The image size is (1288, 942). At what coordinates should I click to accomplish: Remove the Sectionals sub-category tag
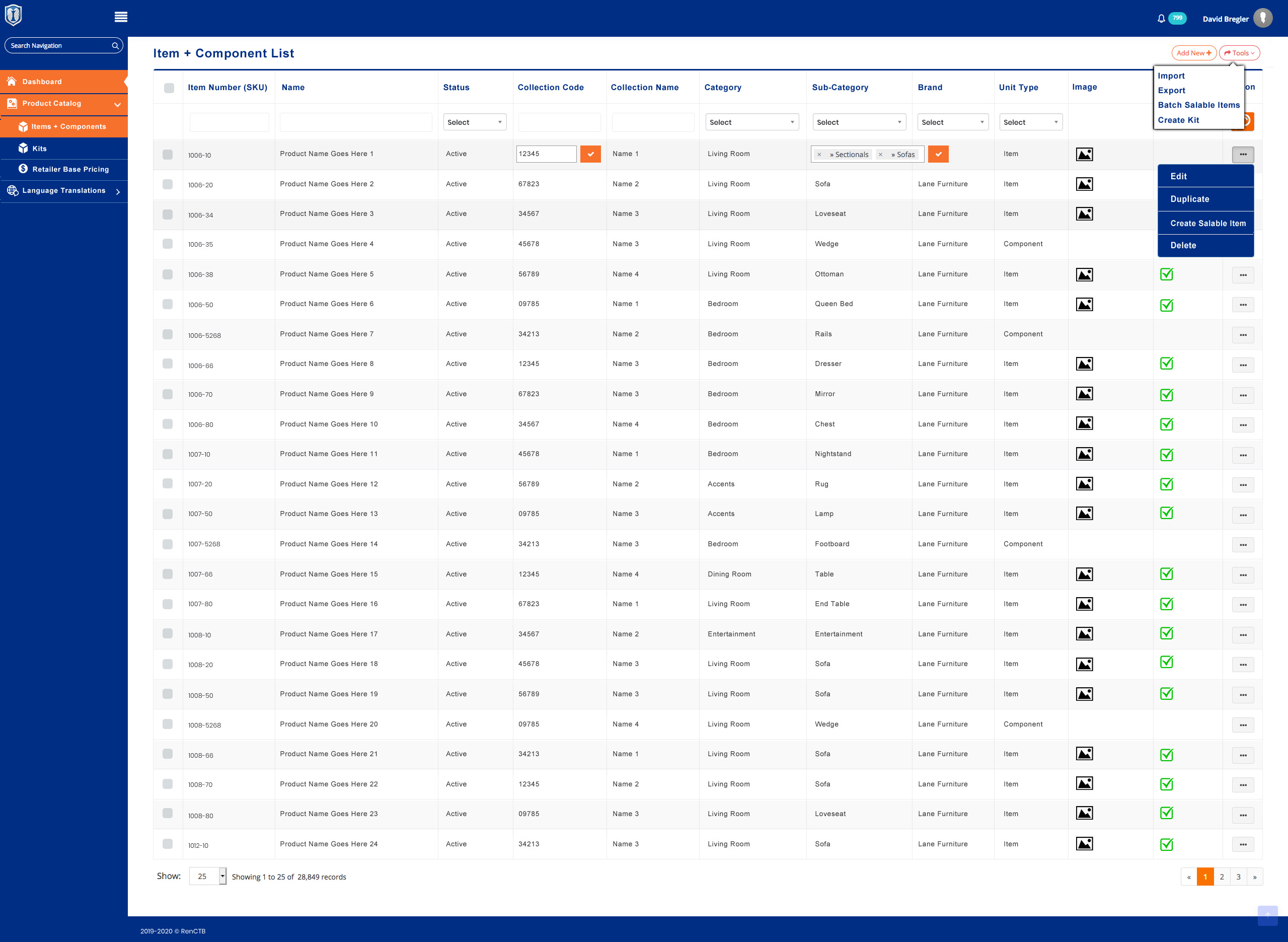819,155
